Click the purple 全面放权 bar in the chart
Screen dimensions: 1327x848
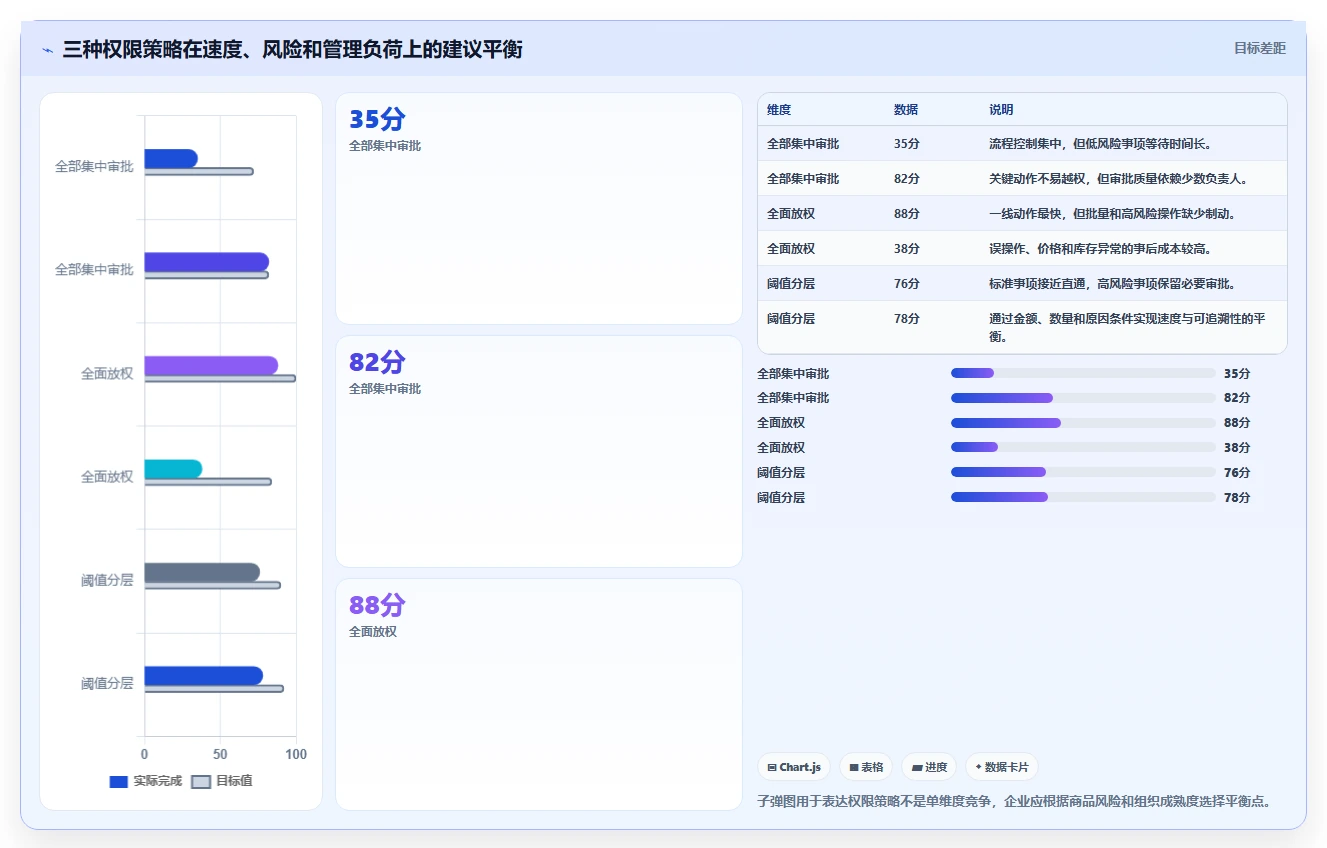pyautogui.click(x=211, y=366)
